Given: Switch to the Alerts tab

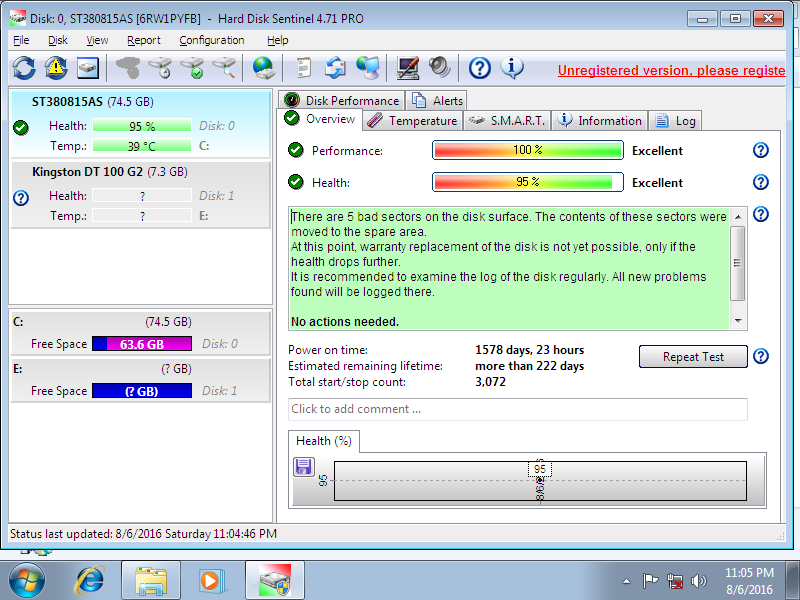Looking at the screenshot, I should click(x=437, y=101).
